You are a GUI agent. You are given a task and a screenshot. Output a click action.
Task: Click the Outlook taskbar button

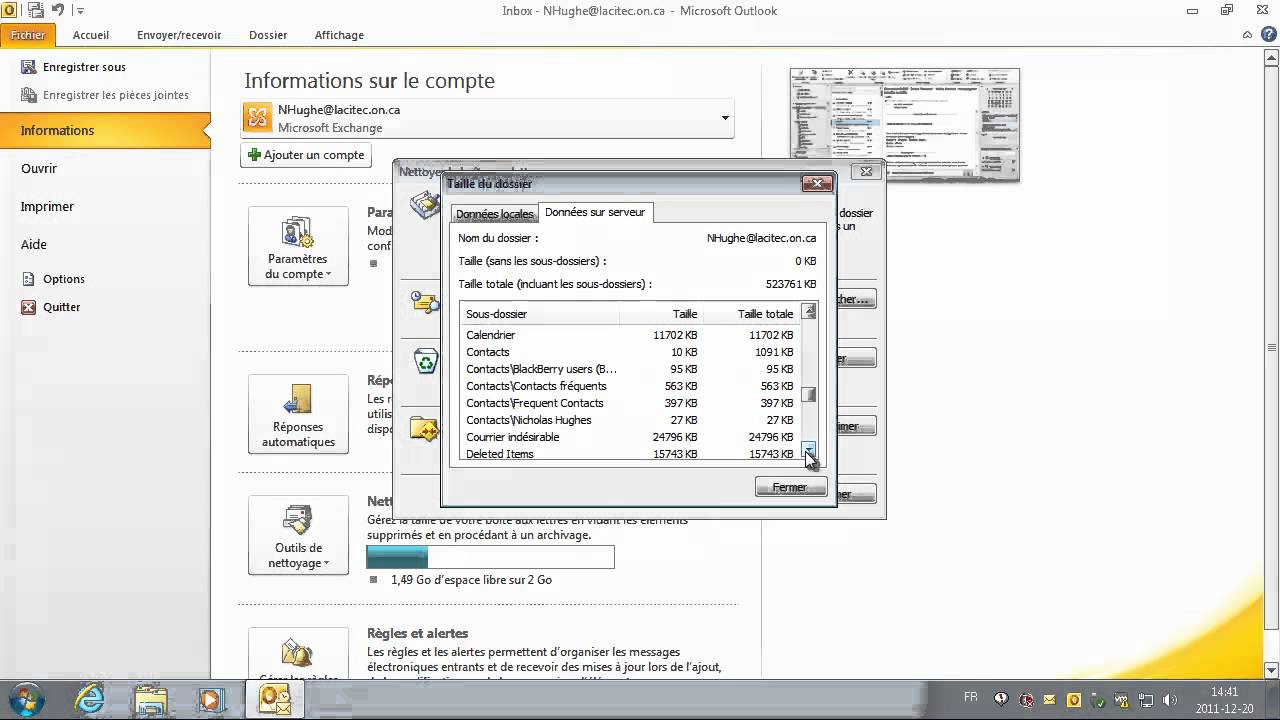(x=273, y=699)
